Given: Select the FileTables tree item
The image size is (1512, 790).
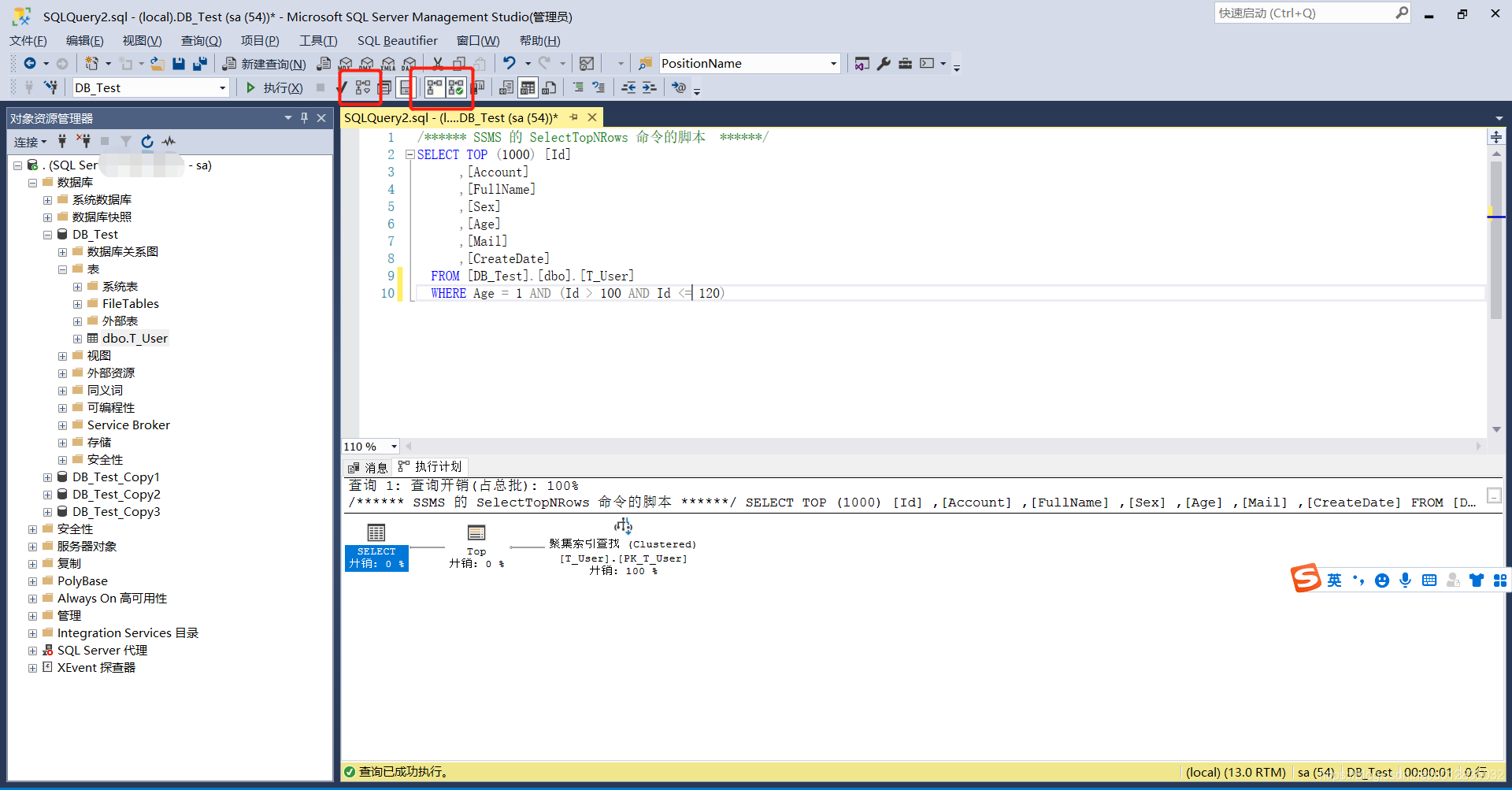Looking at the screenshot, I should [130, 304].
